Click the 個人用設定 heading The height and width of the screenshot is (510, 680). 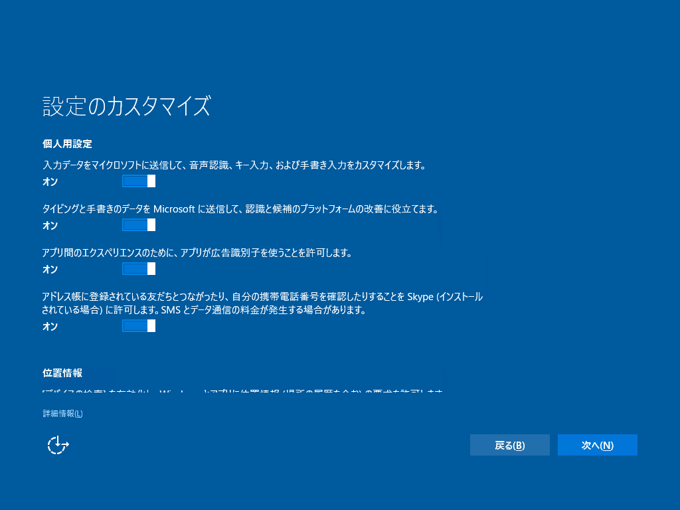coord(67,144)
